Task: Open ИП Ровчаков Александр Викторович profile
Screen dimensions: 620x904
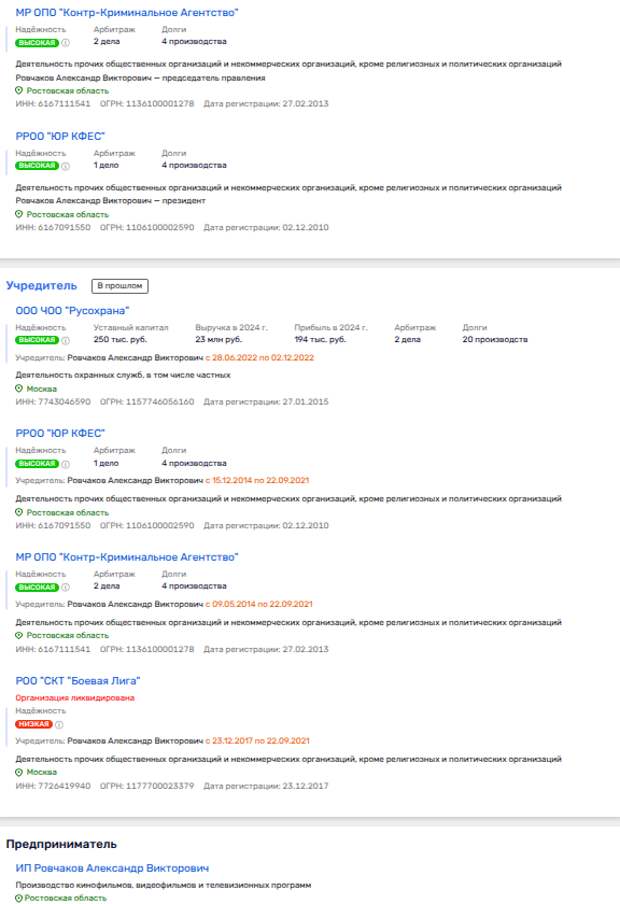Action: [x=112, y=868]
